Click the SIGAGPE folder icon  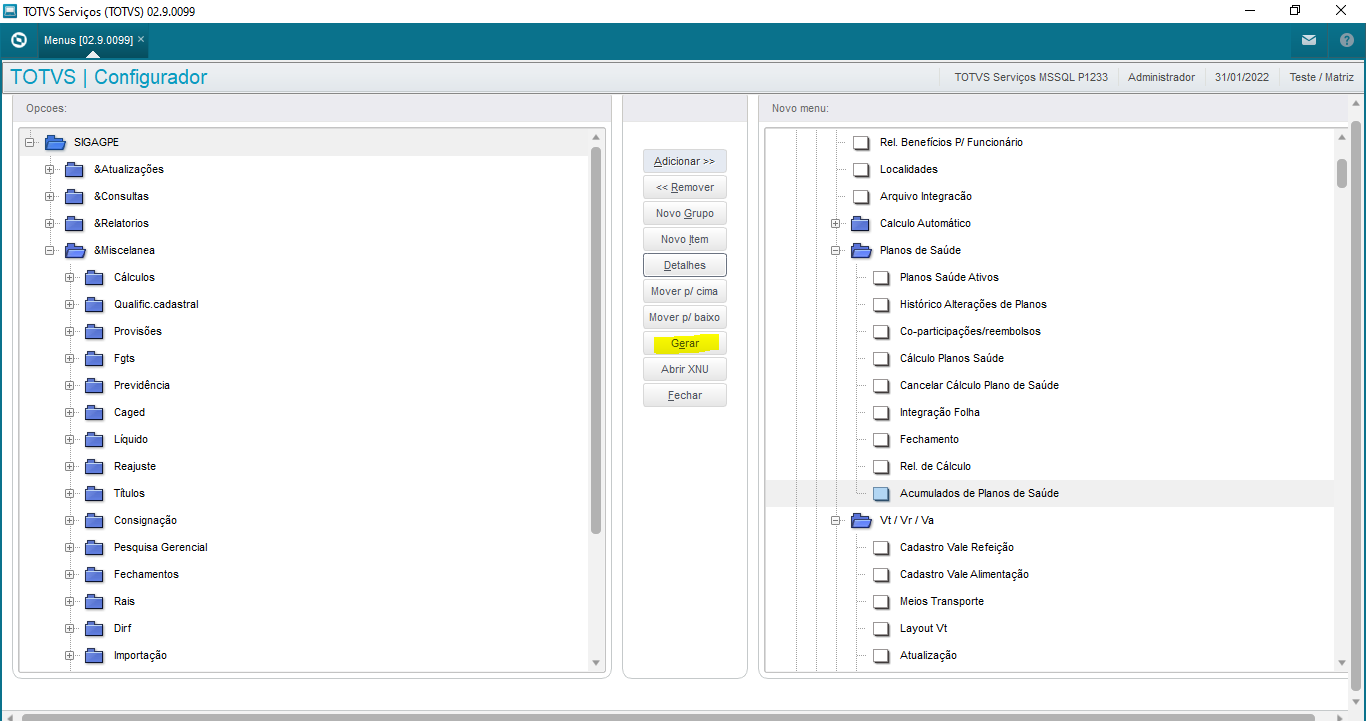(55, 142)
